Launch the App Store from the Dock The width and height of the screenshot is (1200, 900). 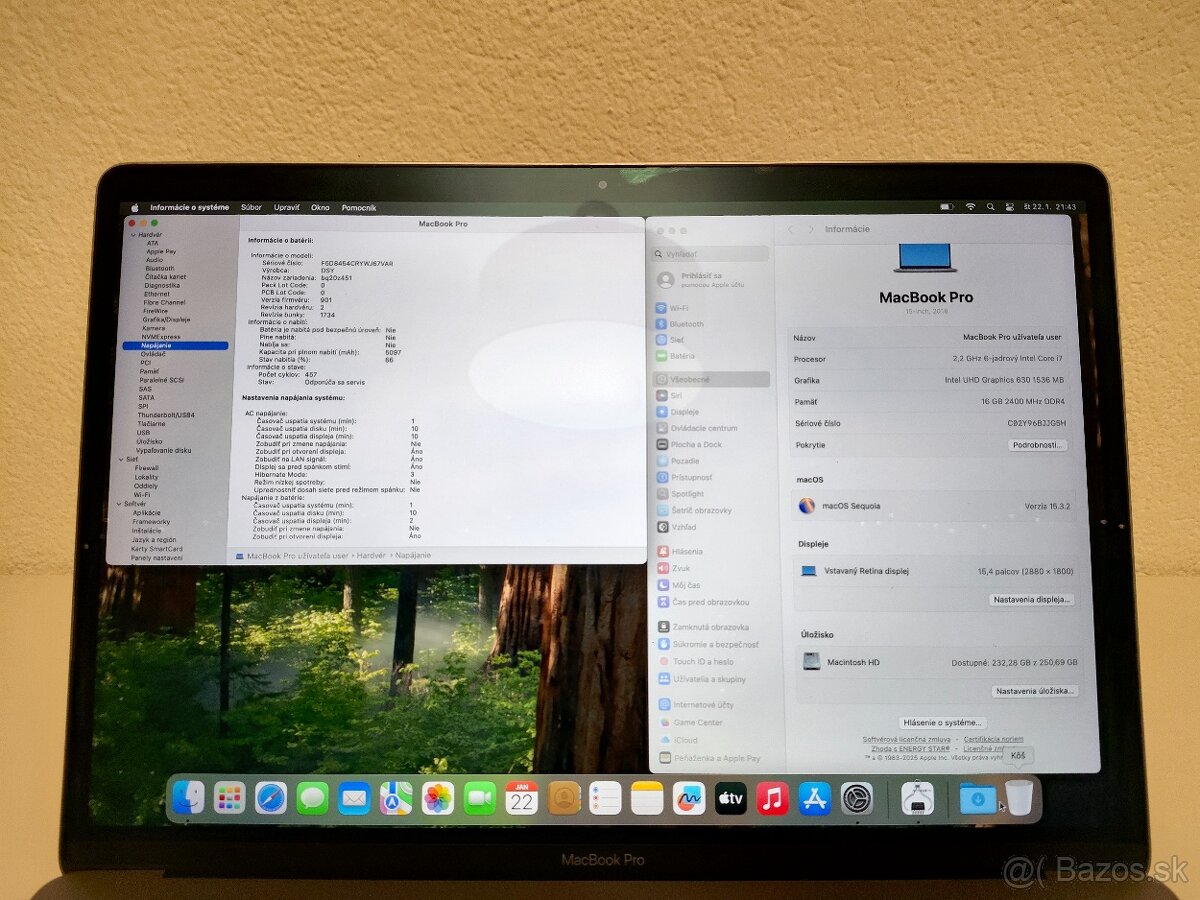pyautogui.click(x=815, y=800)
